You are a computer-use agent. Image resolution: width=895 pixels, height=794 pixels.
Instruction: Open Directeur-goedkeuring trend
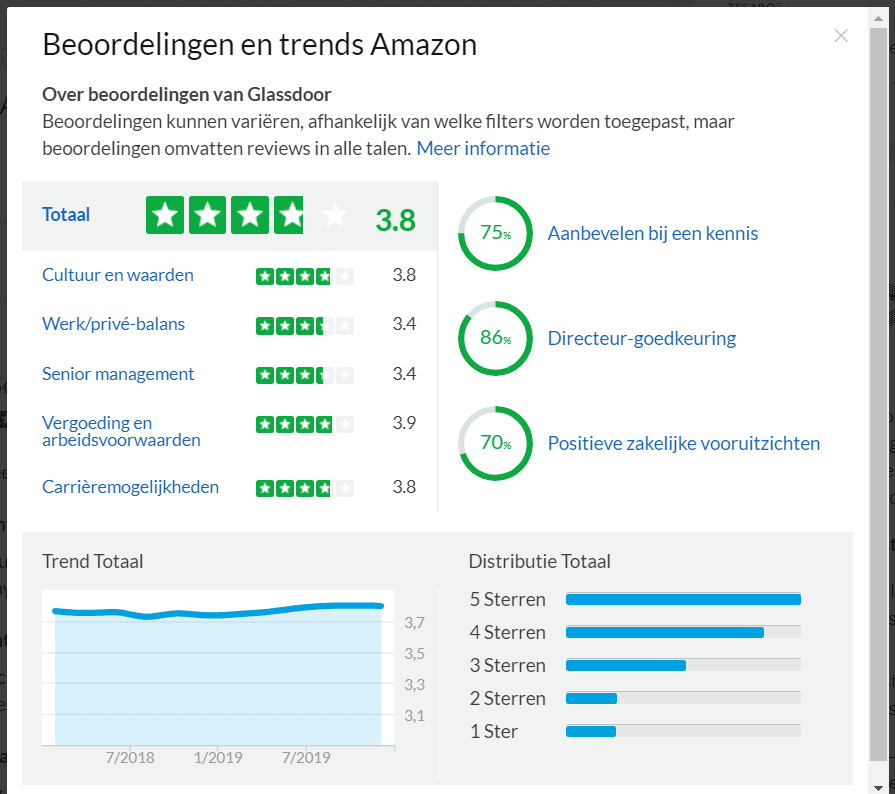click(642, 338)
